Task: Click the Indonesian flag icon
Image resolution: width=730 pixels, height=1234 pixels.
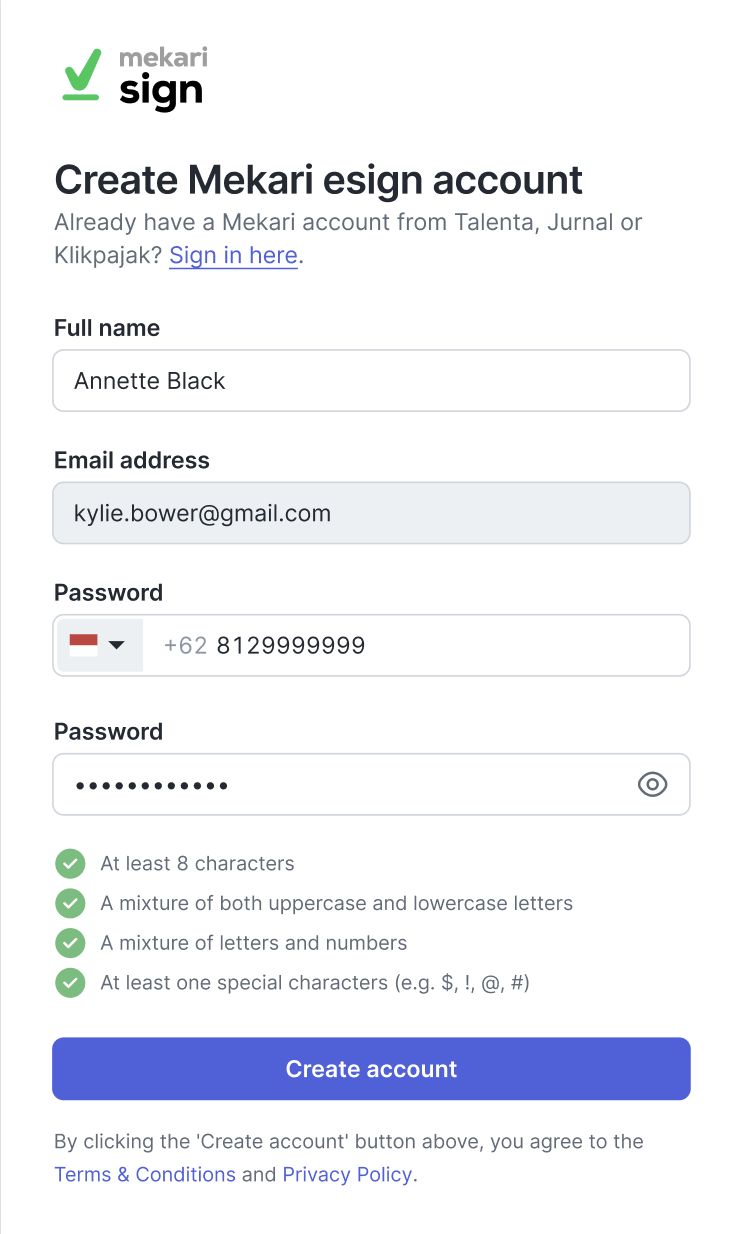Action: coord(82,645)
